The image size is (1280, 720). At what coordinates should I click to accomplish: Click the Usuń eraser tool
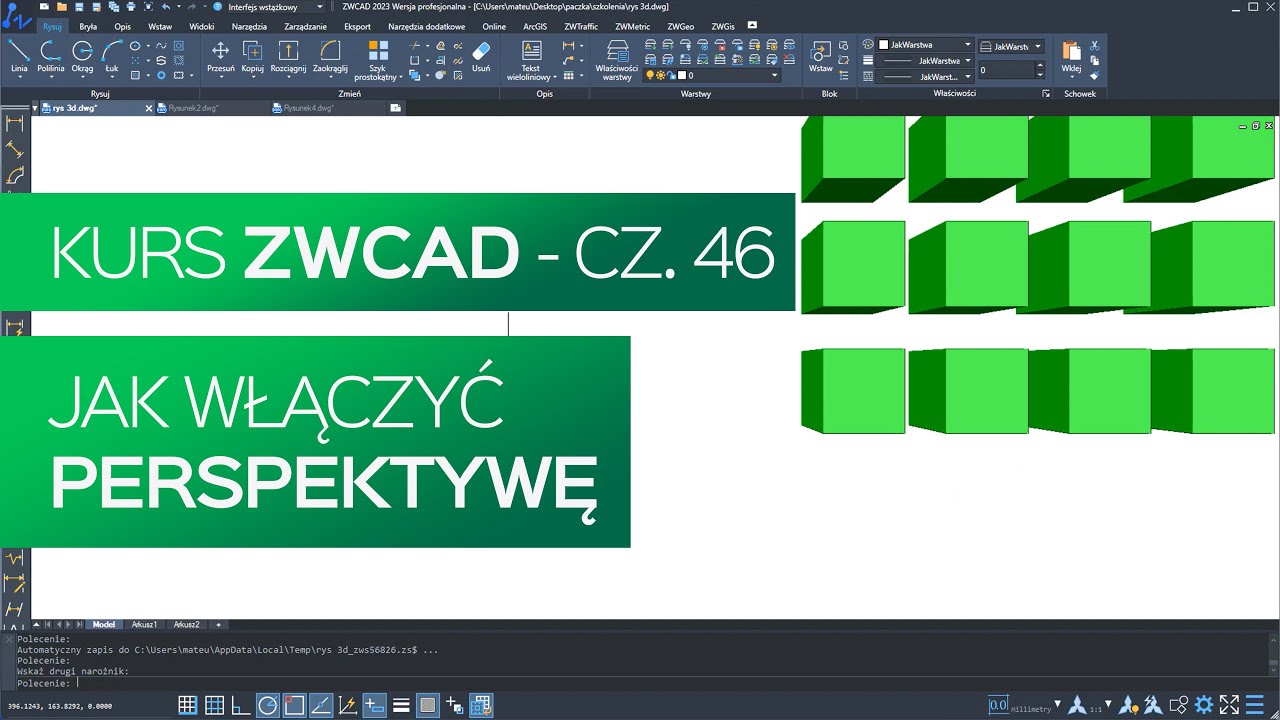tap(481, 58)
